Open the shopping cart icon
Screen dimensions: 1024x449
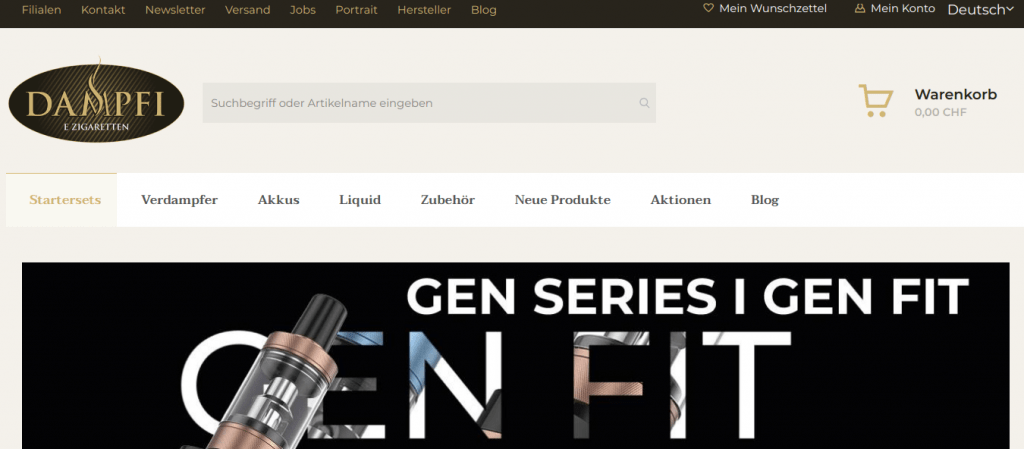point(875,101)
